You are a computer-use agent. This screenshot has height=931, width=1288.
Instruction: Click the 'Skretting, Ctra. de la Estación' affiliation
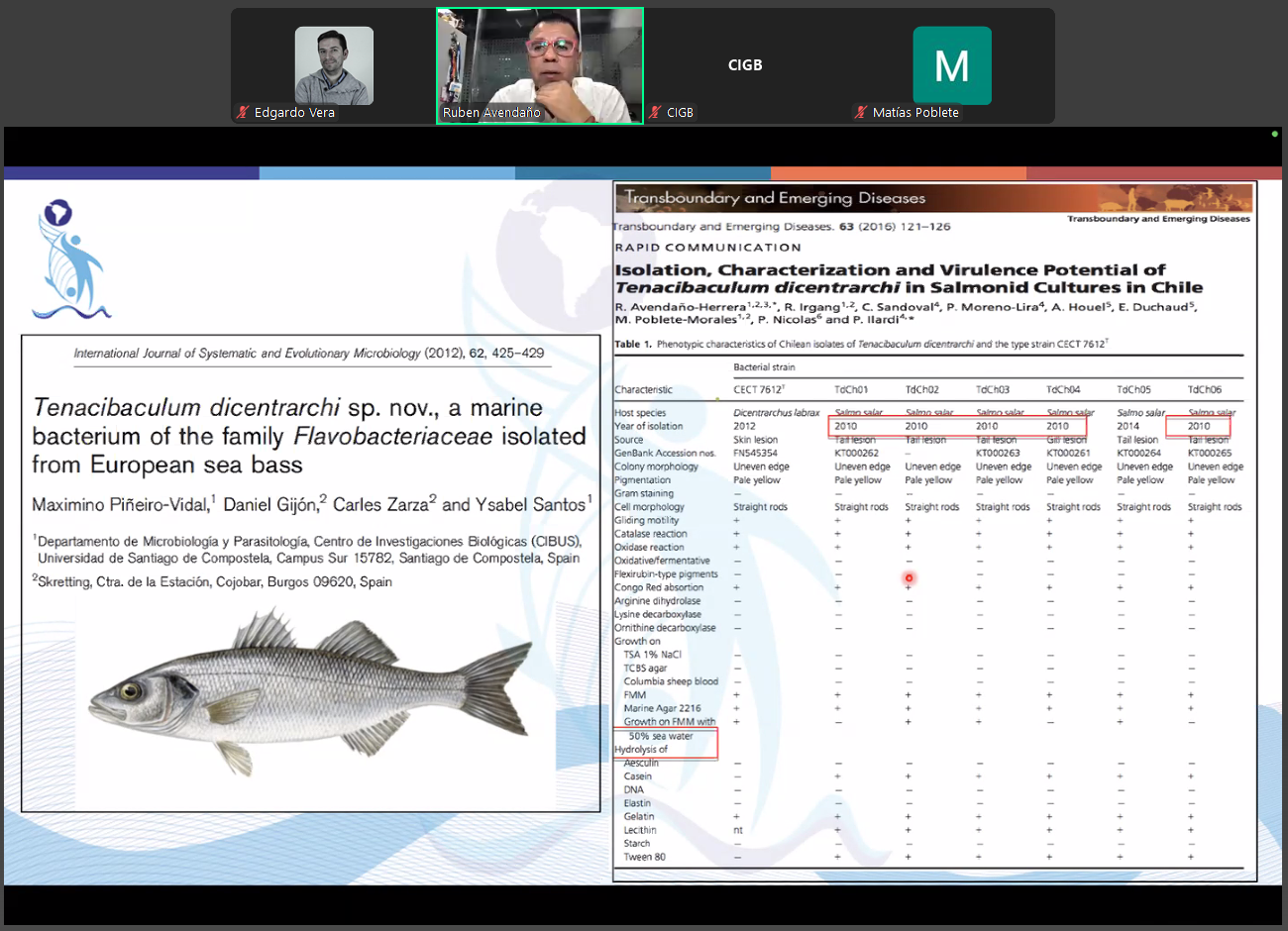tap(212, 582)
